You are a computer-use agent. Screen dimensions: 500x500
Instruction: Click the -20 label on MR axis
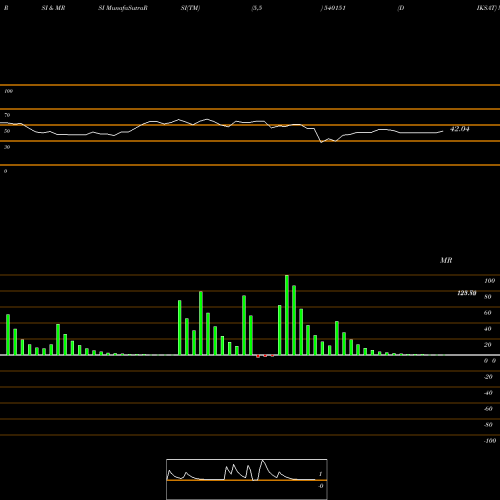488,377
